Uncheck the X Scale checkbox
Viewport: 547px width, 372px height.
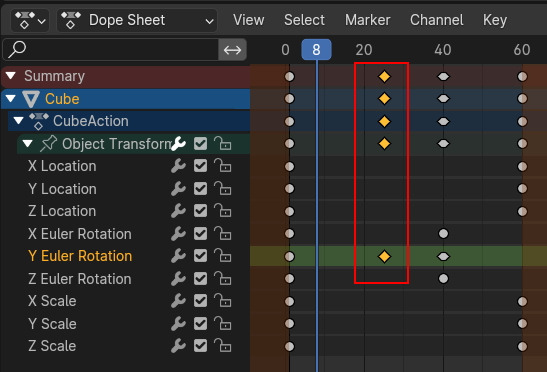200,301
